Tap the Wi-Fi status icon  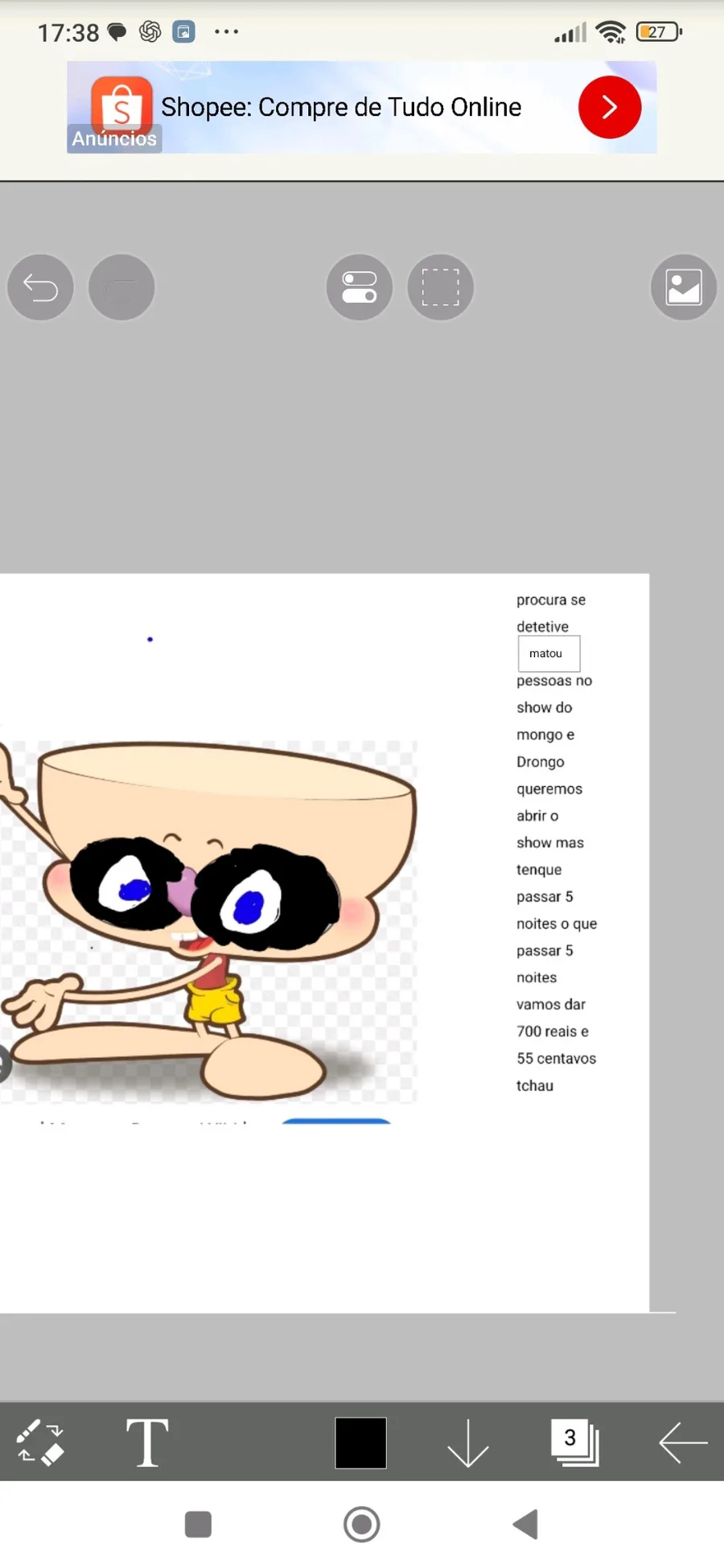coord(611,32)
